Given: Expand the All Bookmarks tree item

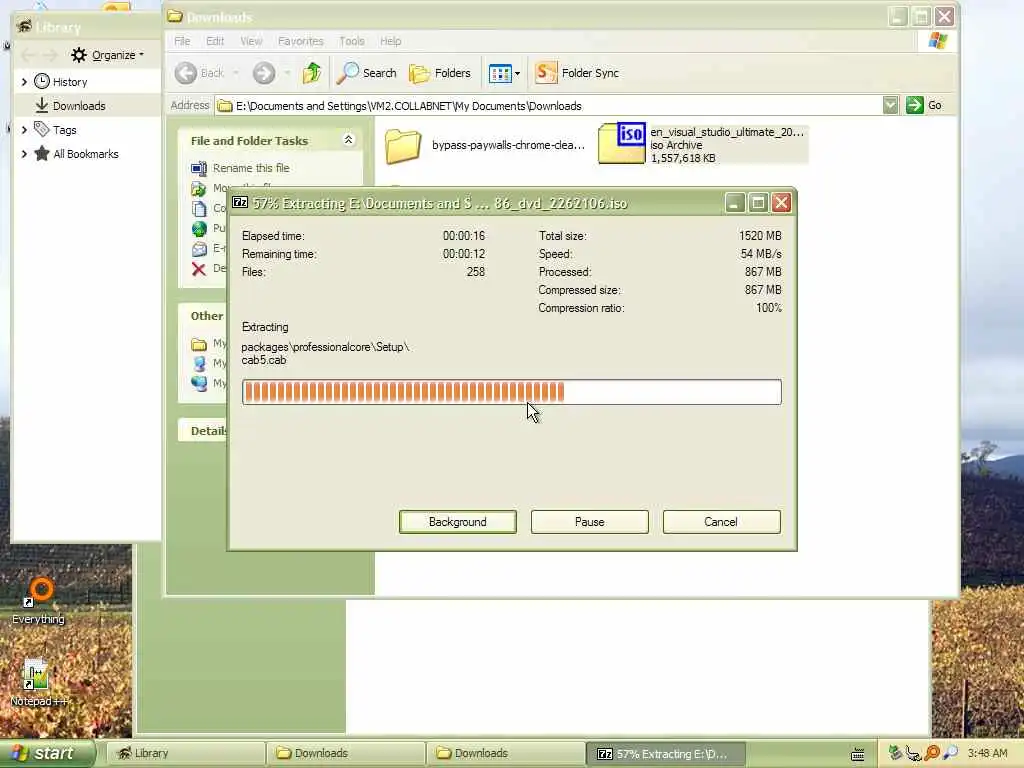Looking at the screenshot, I should click(x=24, y=154).
